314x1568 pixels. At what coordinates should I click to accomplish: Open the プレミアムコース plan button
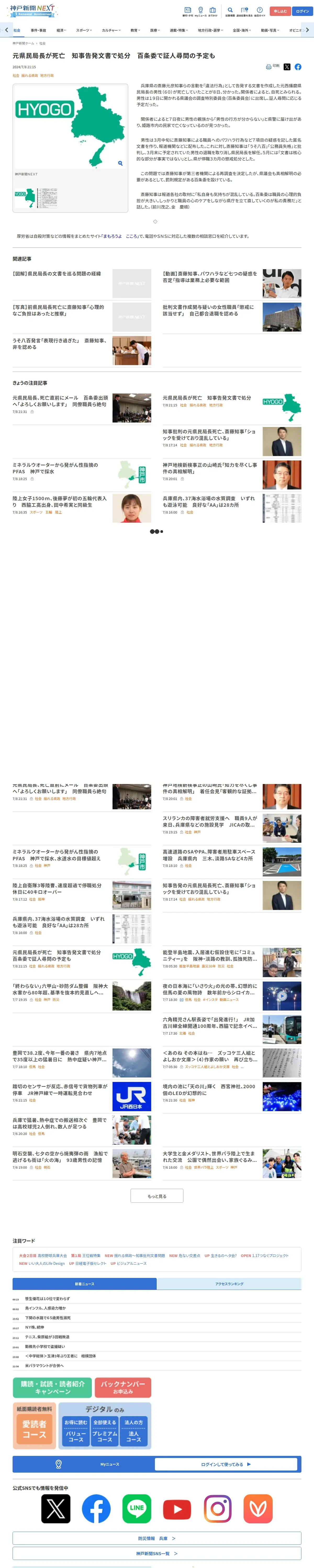tap(105, 1431)
